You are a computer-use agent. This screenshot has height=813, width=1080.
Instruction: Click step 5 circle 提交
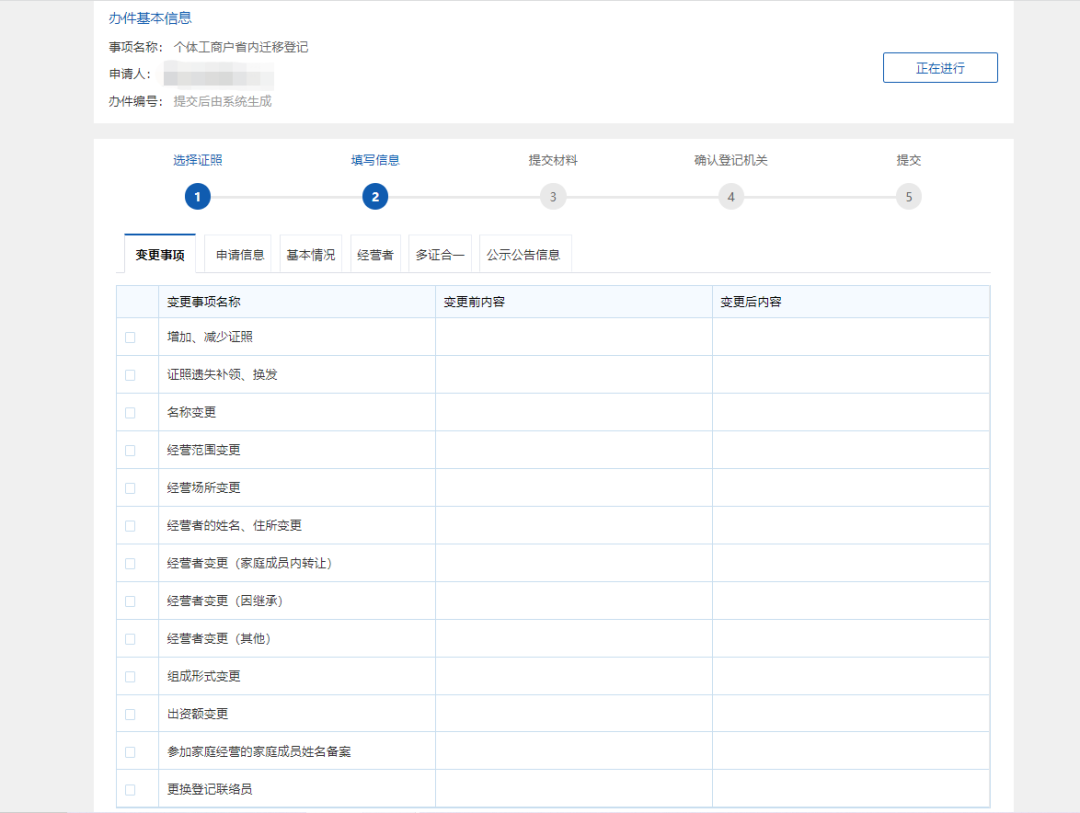pyautogui.click(x=908, y=197)
